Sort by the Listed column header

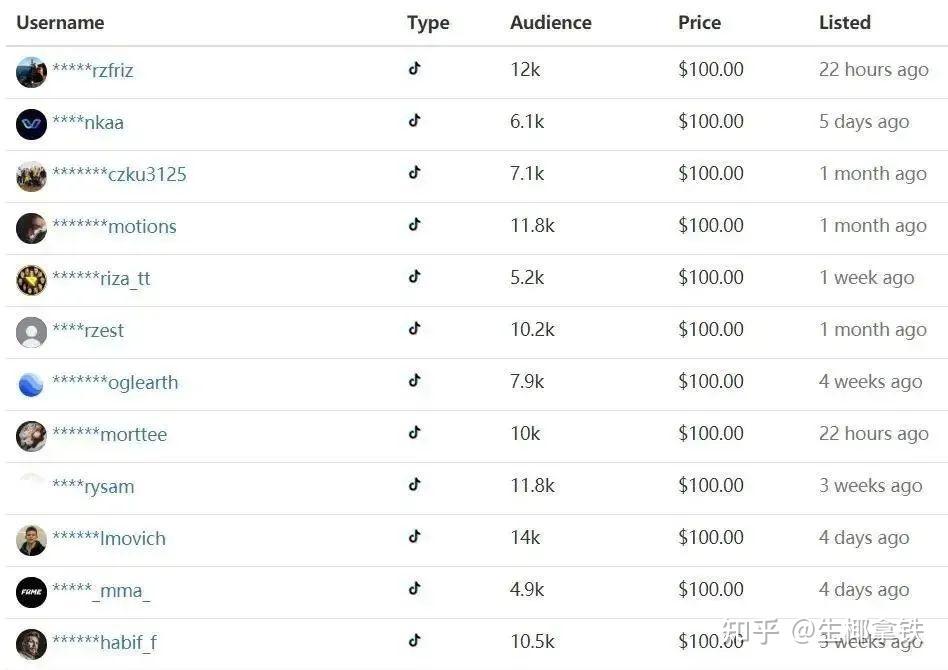coord(845,22)
